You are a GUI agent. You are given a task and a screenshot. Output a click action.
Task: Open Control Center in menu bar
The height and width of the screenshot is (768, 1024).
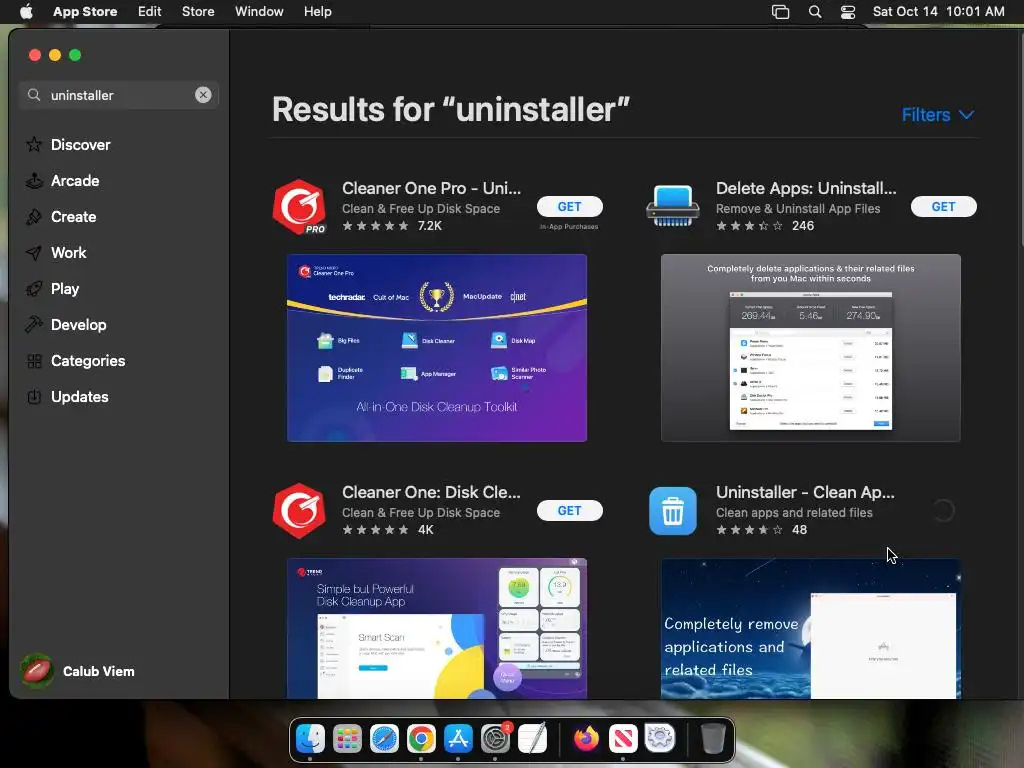click(x=848, y=12)
